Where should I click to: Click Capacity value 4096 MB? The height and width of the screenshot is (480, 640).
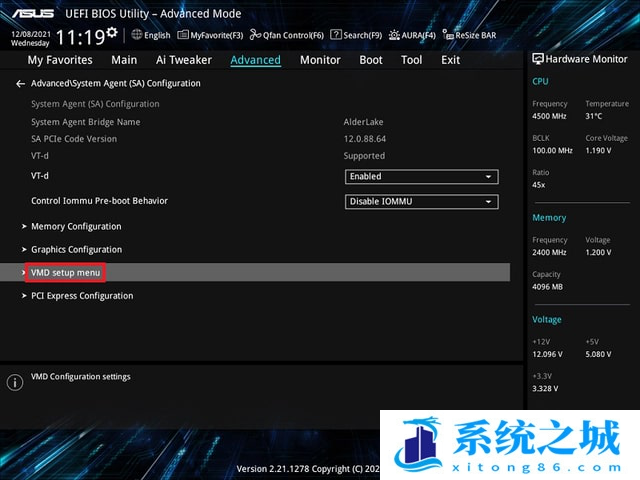tap(547, 287)
